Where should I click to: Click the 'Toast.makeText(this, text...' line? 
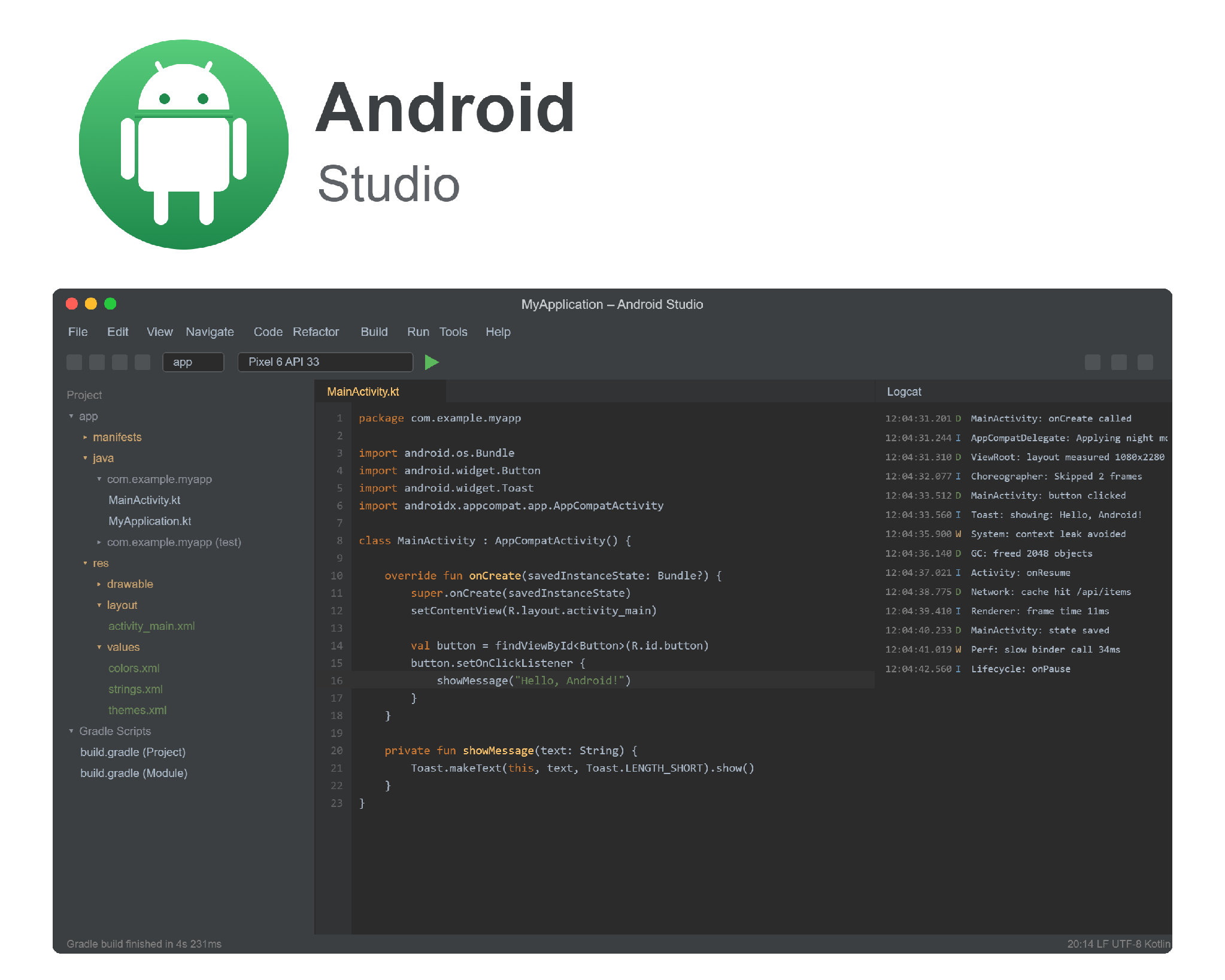tap(583, 768)
